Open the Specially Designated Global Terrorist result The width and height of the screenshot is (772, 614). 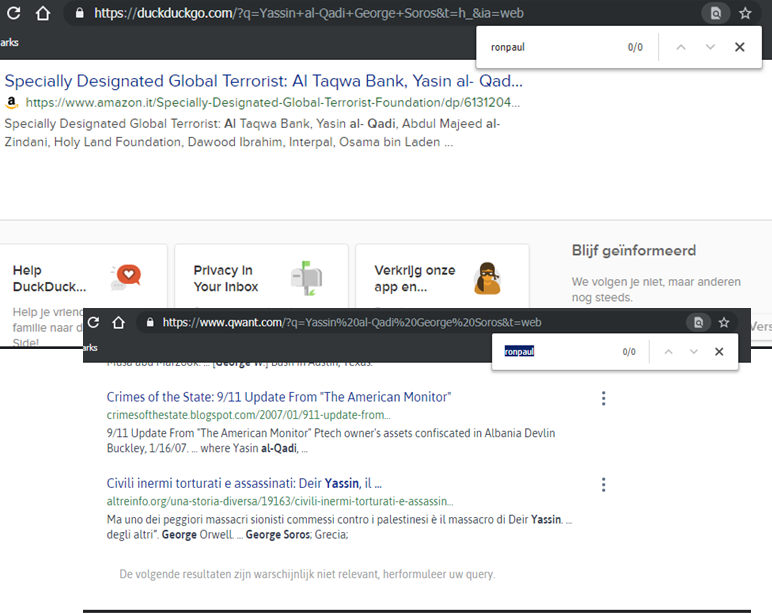click(x=263, y=81)
